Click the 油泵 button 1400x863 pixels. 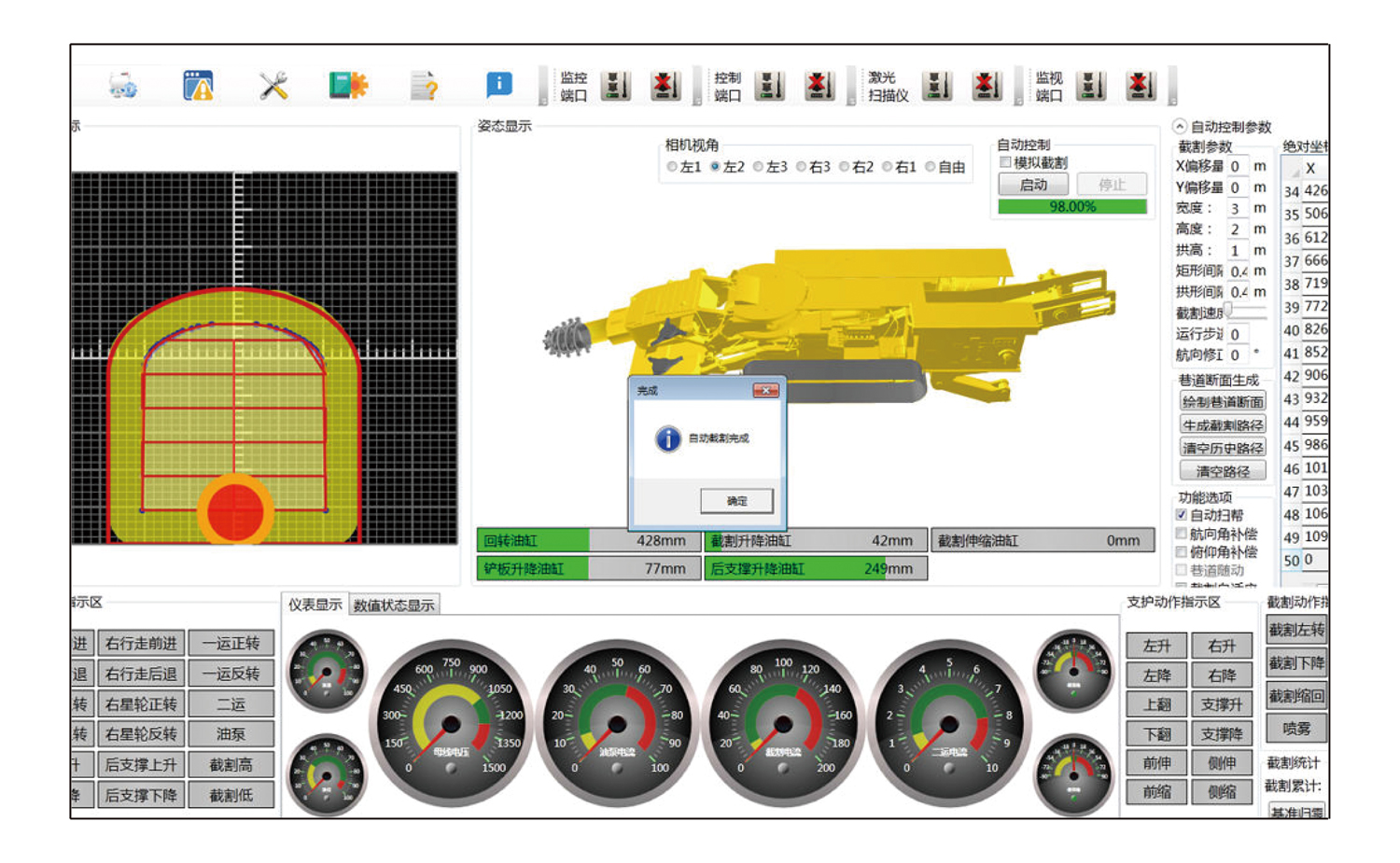pyautogui.click(x=231, y=734)
